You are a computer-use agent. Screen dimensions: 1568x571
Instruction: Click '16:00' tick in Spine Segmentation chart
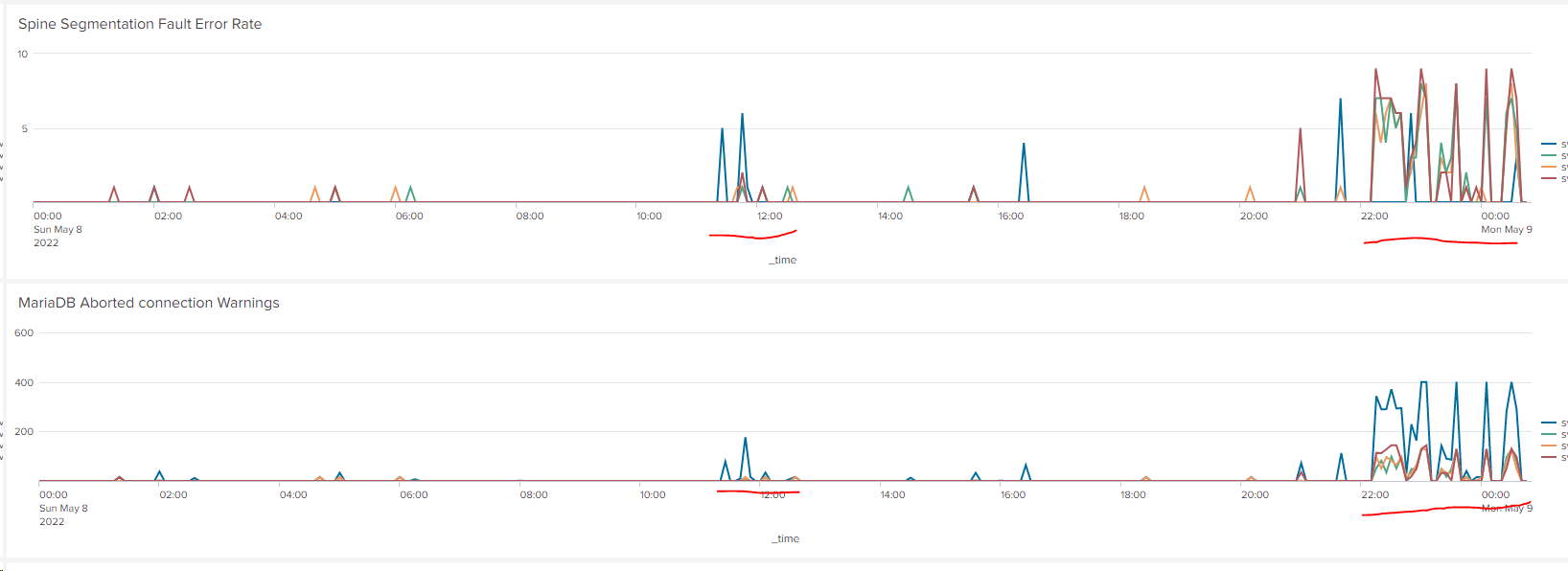point(1011,216)
